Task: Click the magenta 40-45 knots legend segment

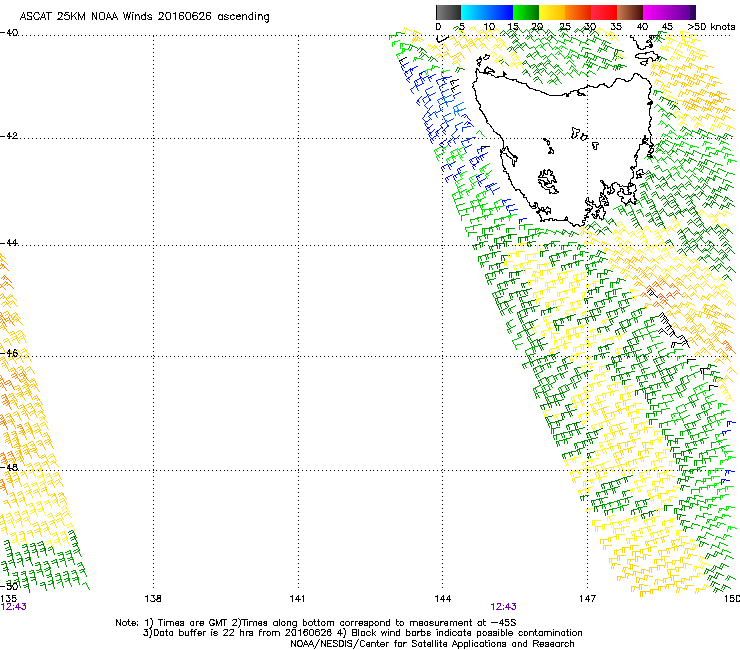Action: pyautogui.click(x=656, y=12)
